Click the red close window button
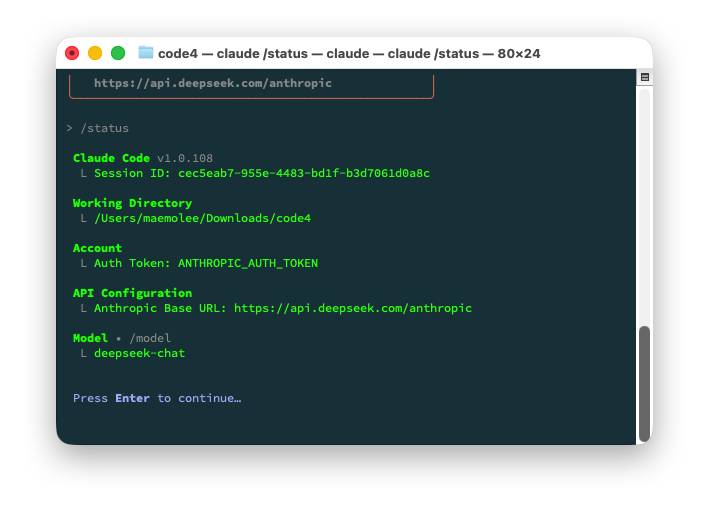 click(x=72, y=53)
